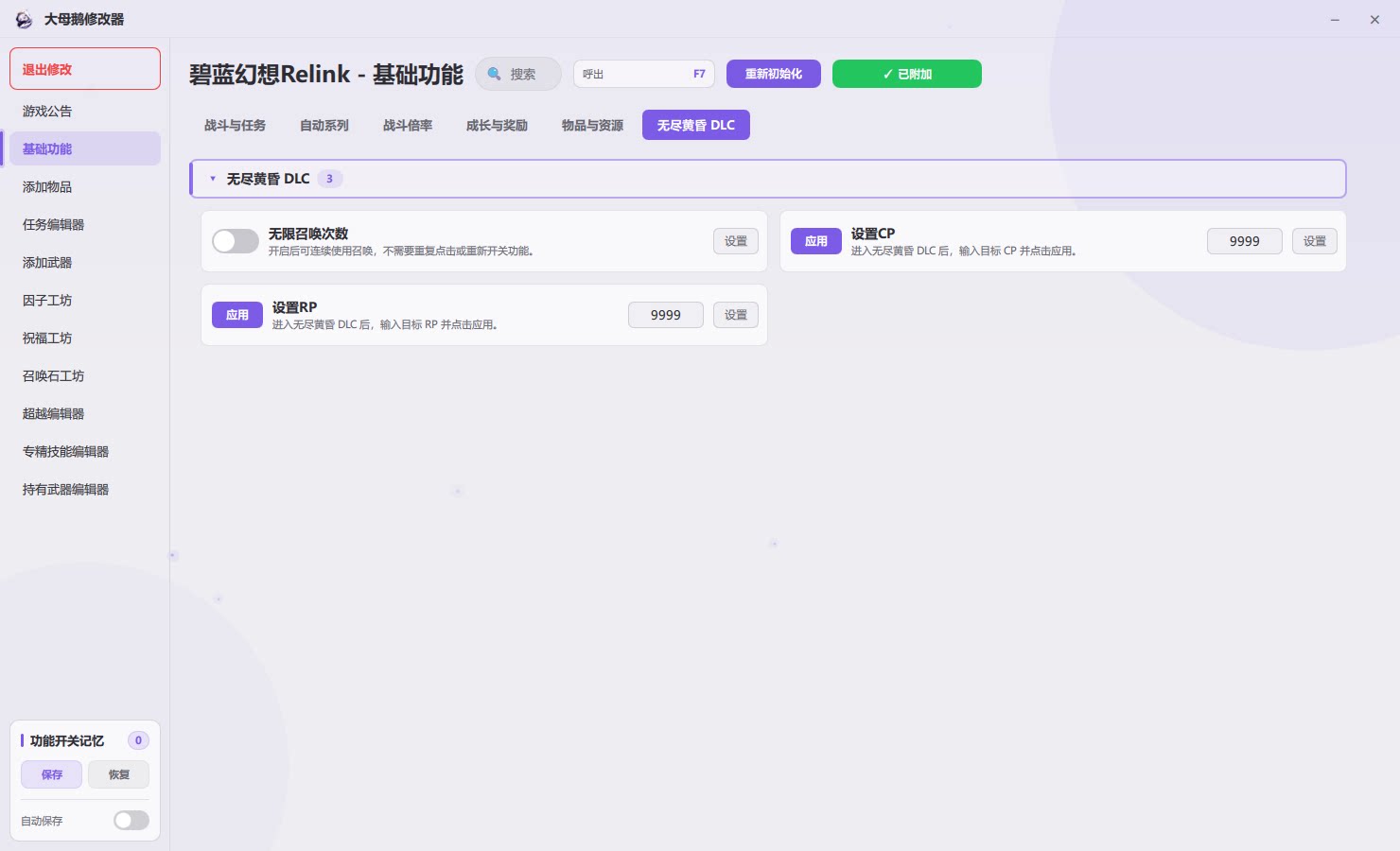Click the 保存 button in 功能开关记忆
Image resolution: width=1400 pixels, height=851 pixels.
[52, 774]
